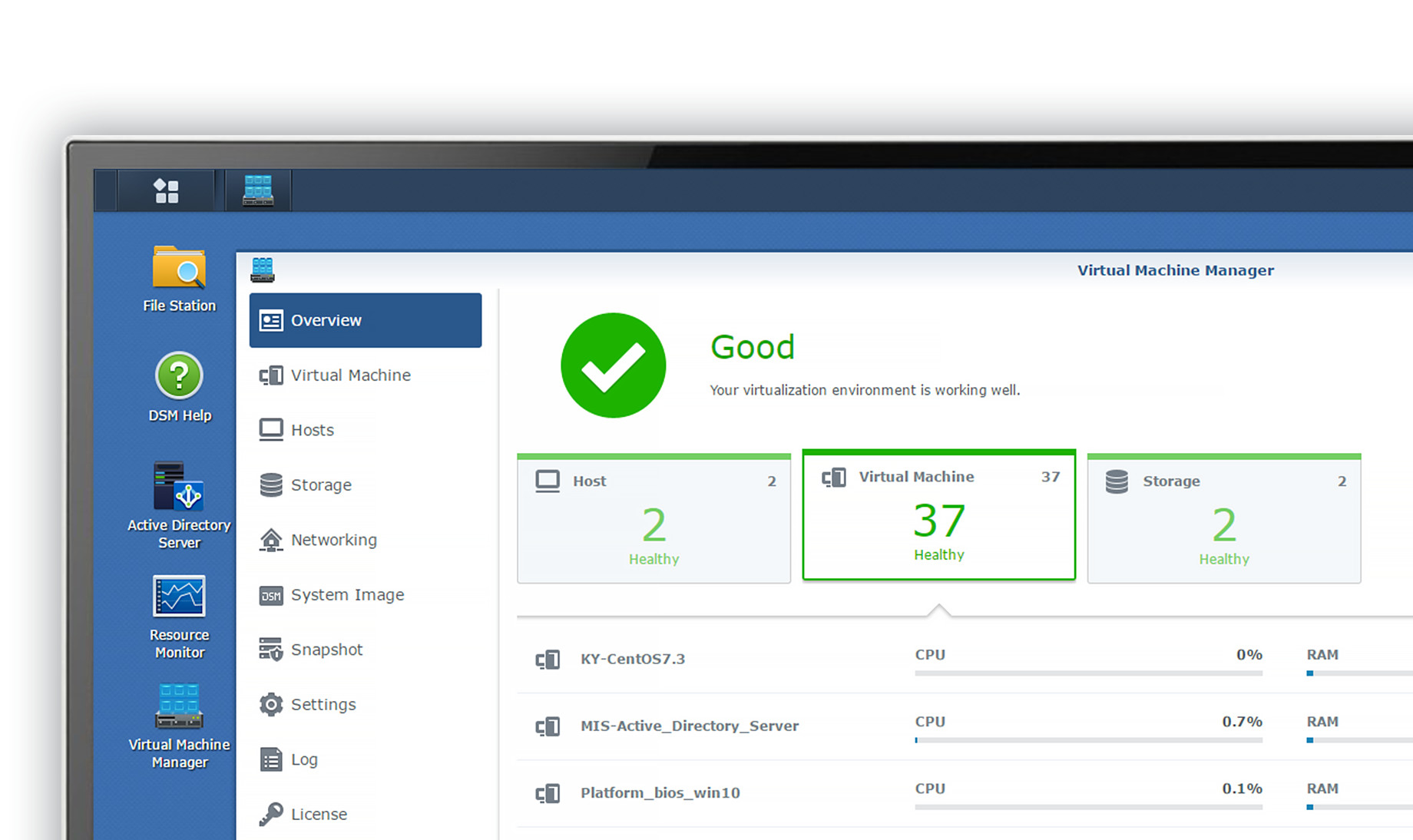Select the Storage healthy summary card
The height and width of the screenshot is (840, 1413).
[1224, 518]
